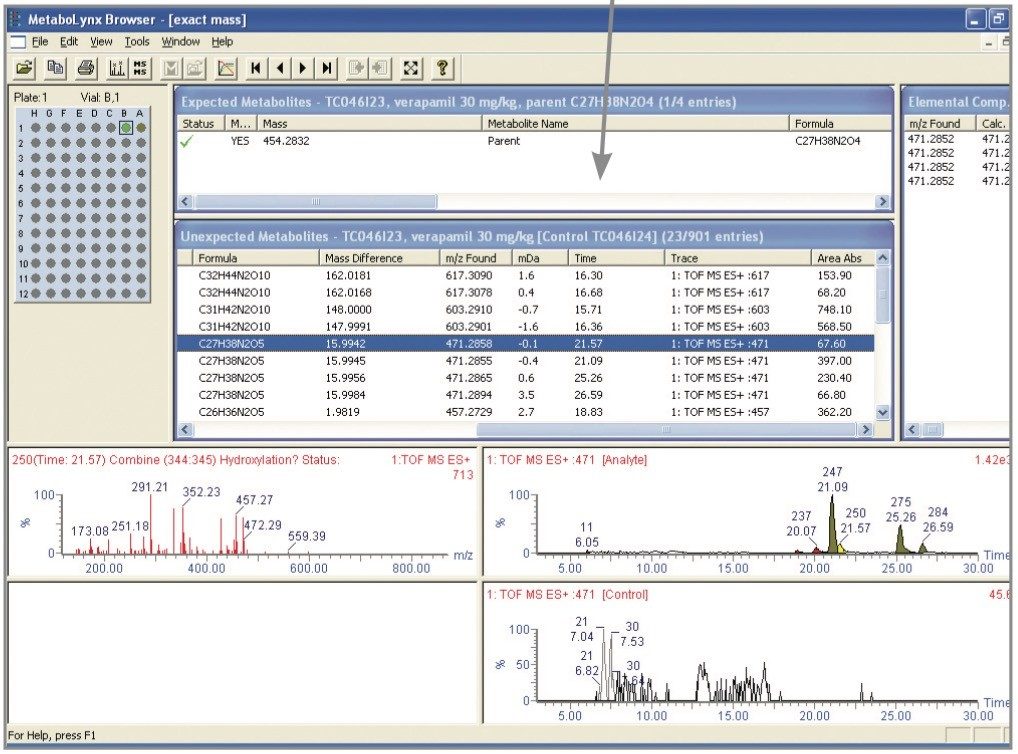Click the Copy toolbar icon
Screen dimensions: 1018x754
(x=55, y=68)
